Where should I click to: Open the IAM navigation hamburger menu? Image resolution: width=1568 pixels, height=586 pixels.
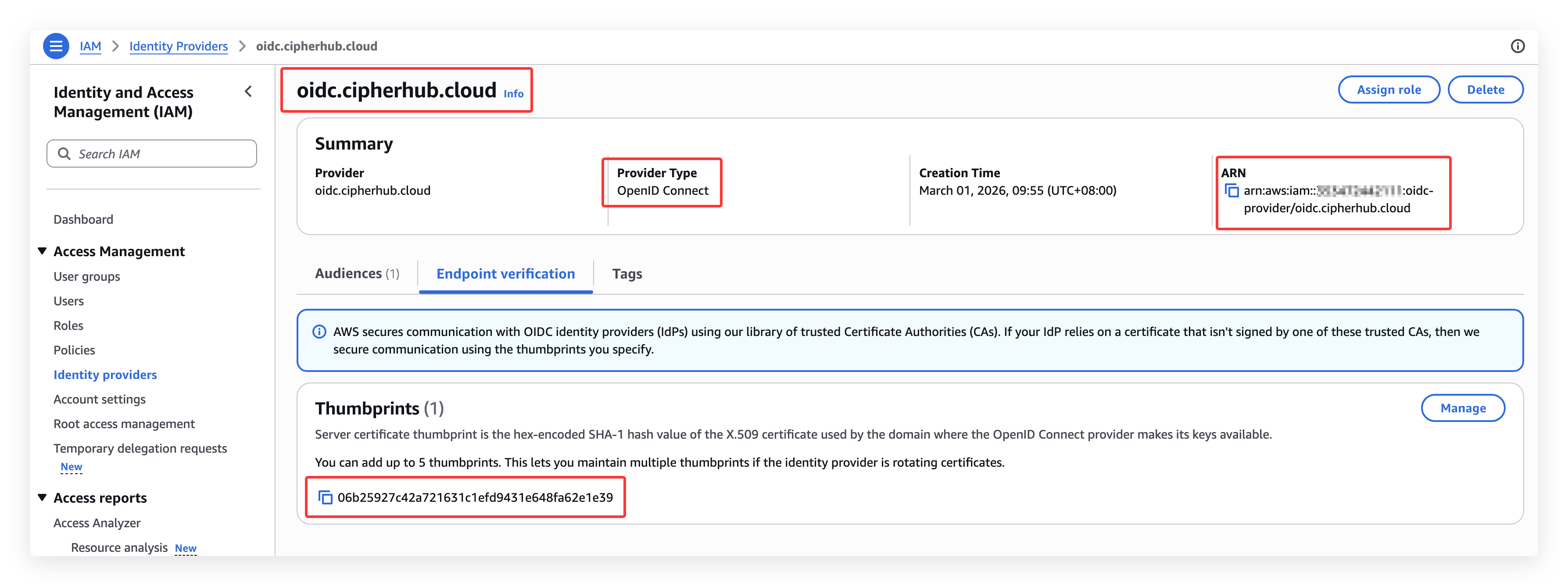tap(56, 46)
